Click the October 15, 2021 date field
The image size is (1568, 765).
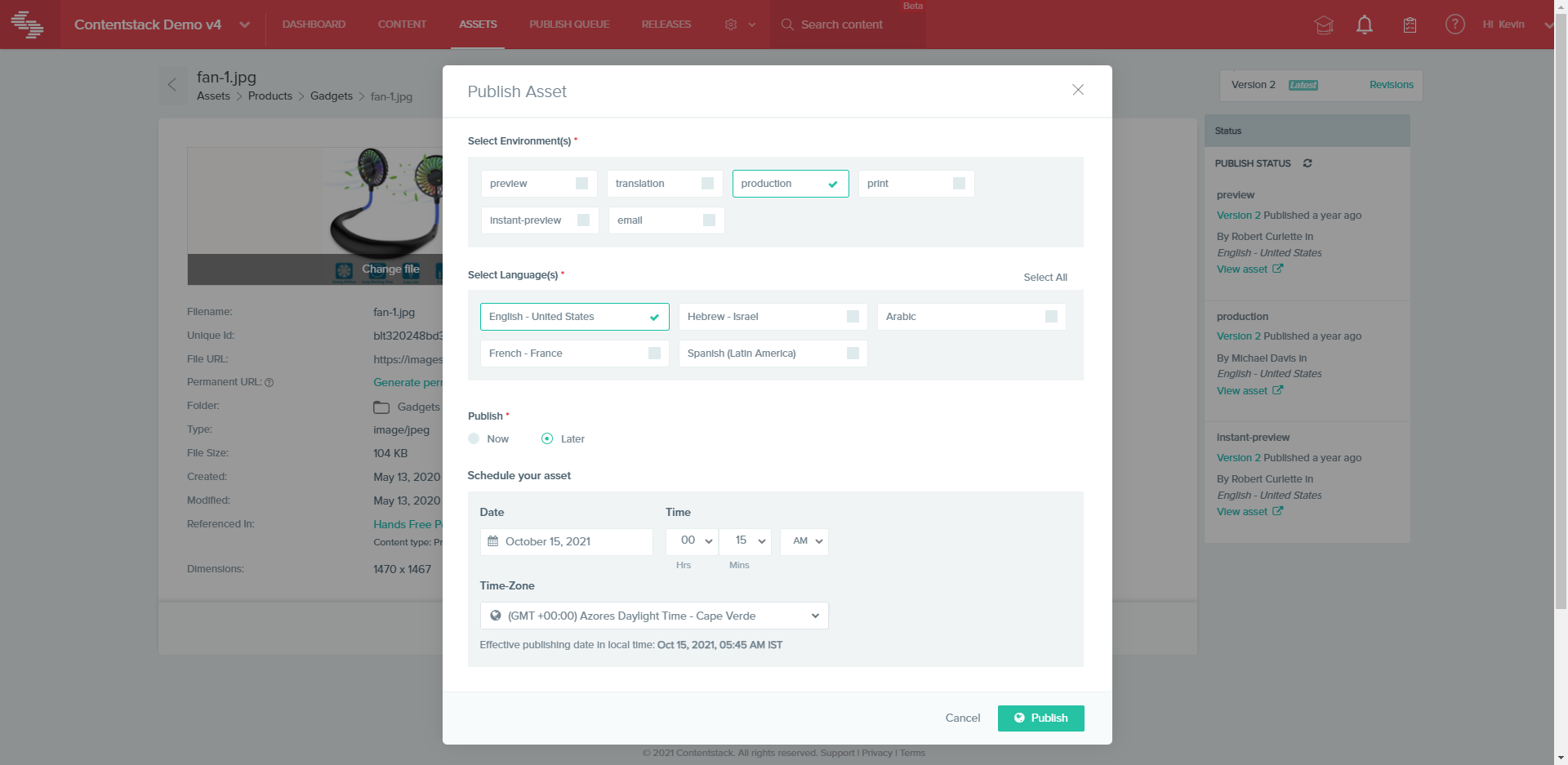(x=567, y=541)
